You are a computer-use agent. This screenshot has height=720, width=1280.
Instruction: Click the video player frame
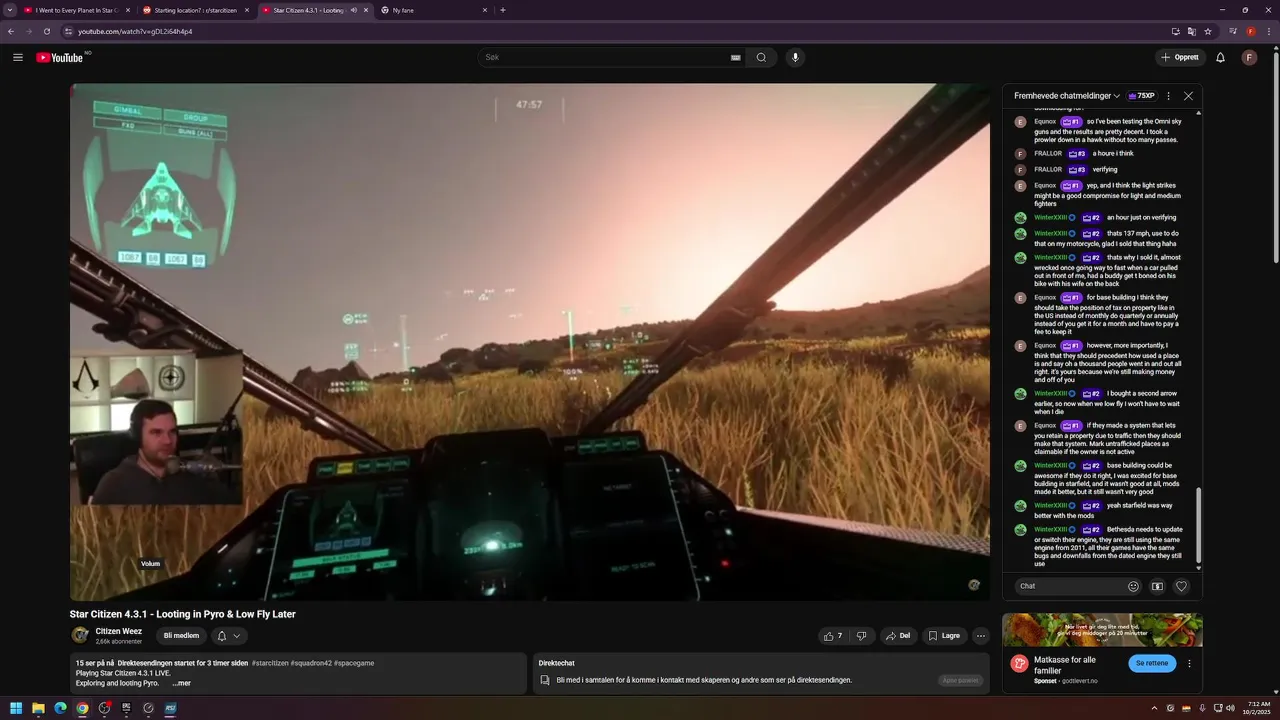click(530, 342)
